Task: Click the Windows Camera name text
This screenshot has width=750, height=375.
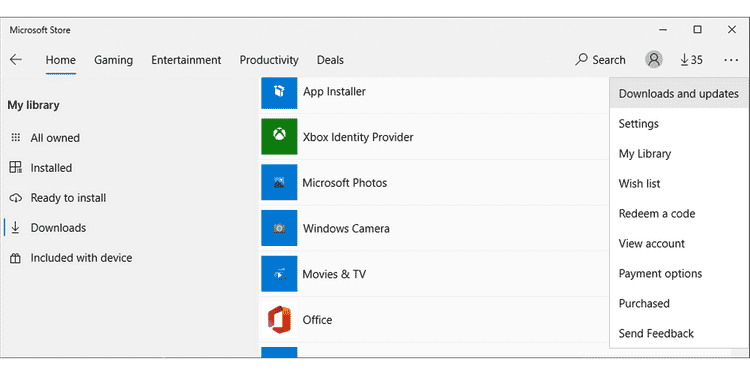Action: pos(346,229)
